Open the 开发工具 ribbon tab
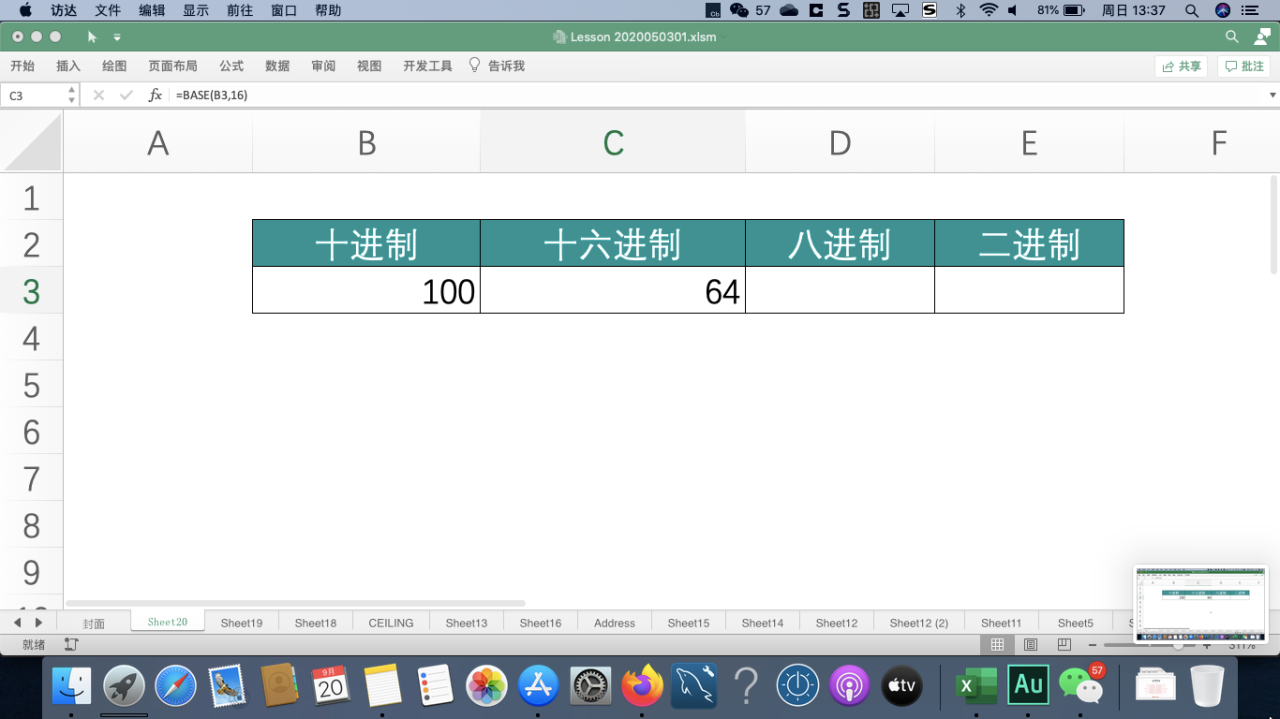This screenshot has height=719, width=1280. coord(428,66)
